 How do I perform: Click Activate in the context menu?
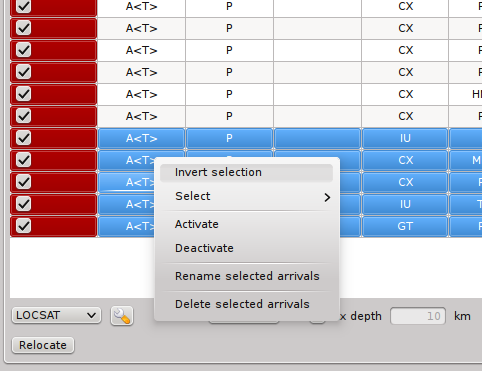[x=247, y=224]
